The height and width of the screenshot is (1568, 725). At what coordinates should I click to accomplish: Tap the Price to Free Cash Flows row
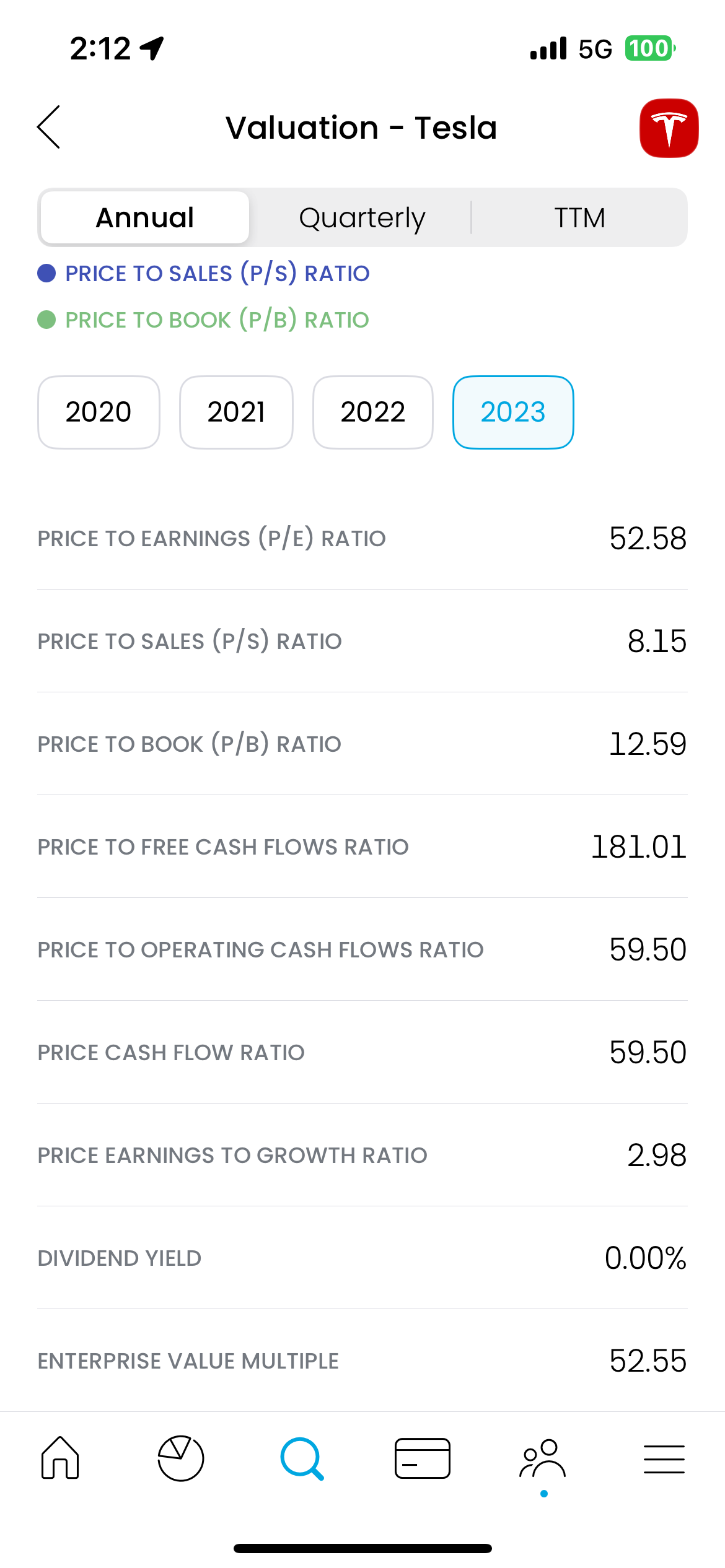(x=362, y=847)
